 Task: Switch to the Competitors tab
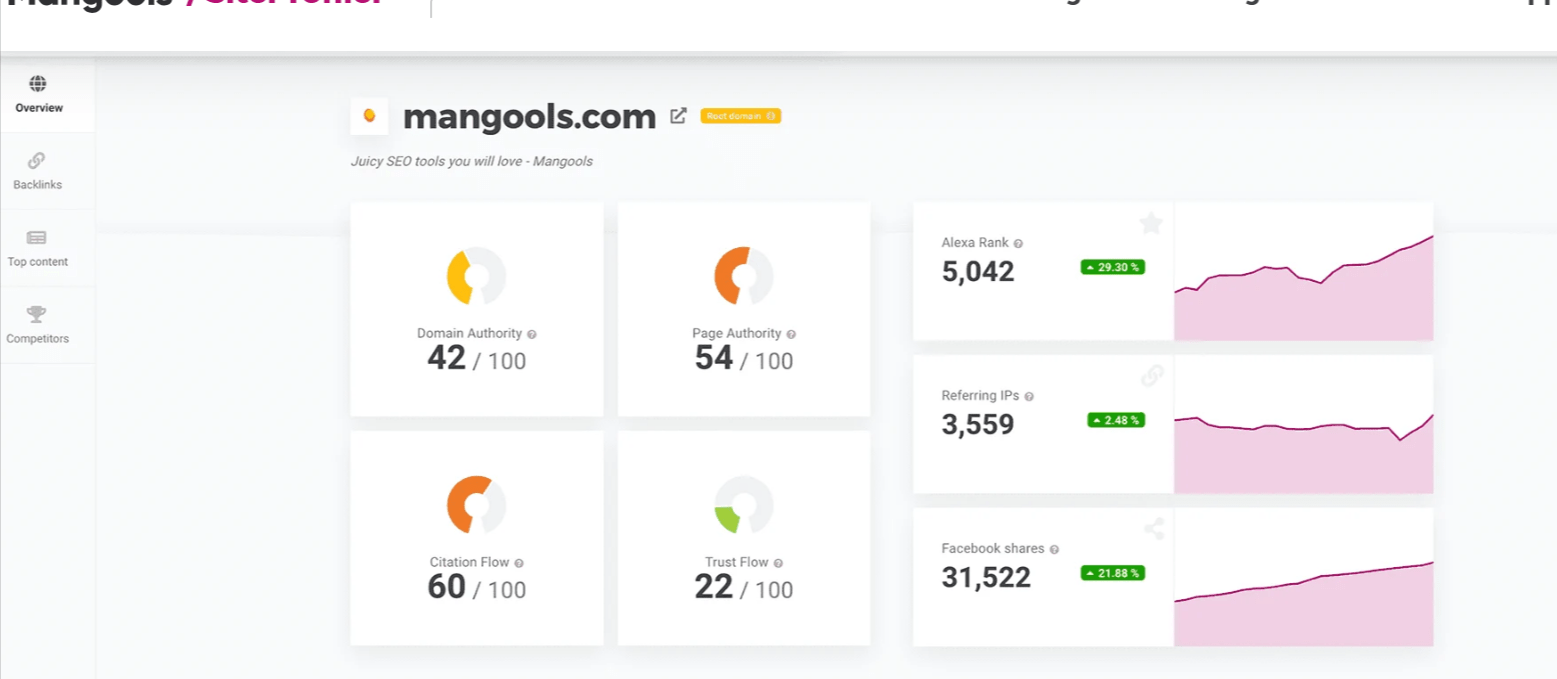[x=38, y=324]
